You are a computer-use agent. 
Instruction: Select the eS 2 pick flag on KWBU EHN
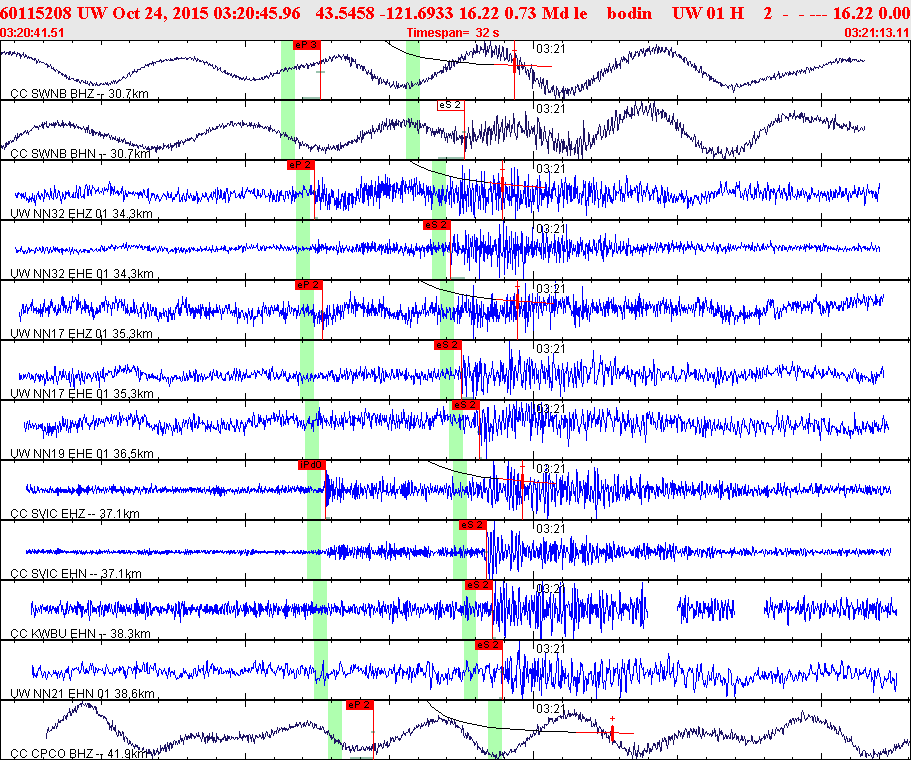(478, 585)
